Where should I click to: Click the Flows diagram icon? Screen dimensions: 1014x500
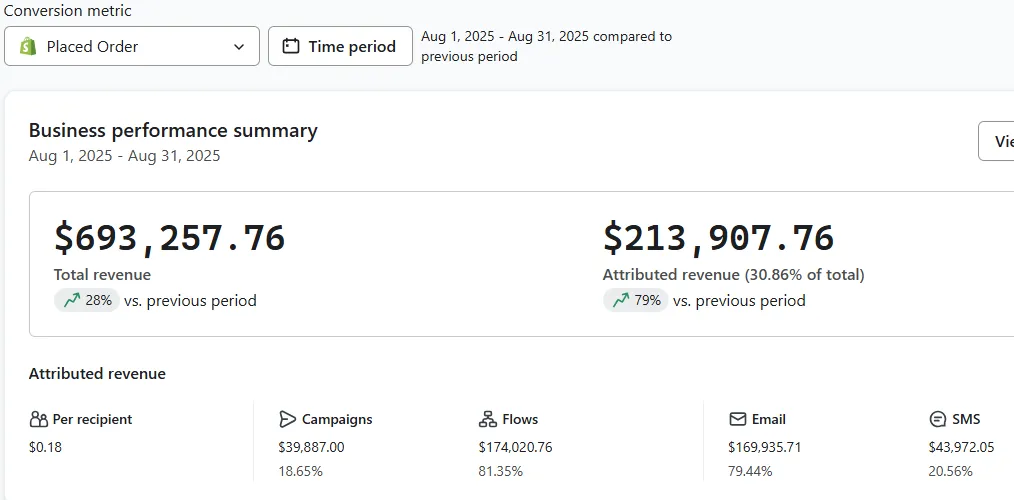pyautogui.click(x=488, y=419)
